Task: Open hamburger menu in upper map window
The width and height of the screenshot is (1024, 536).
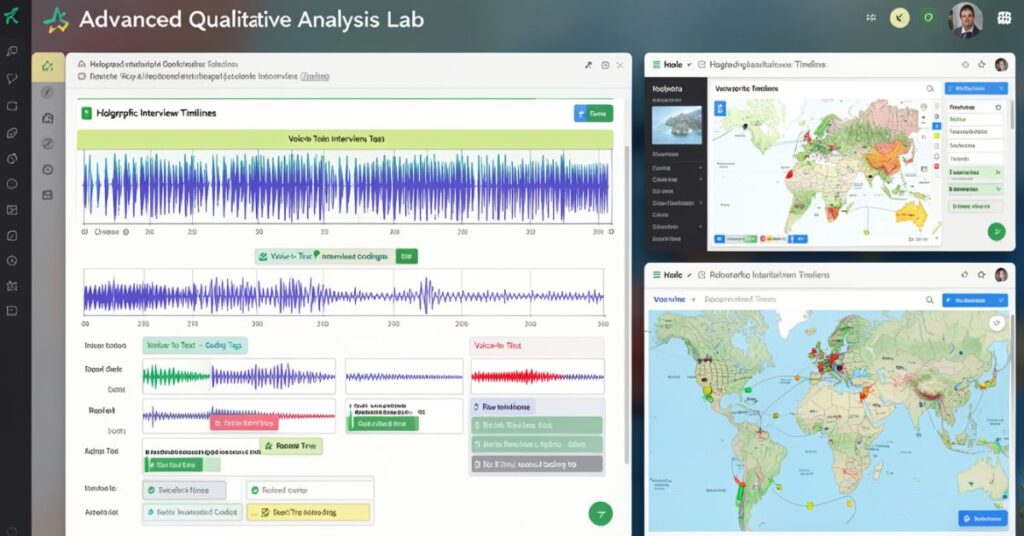Action: (656, 65)
